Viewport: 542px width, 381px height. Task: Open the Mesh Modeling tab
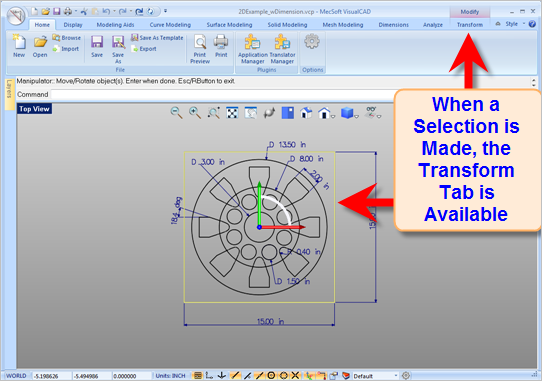pos(343,25)
